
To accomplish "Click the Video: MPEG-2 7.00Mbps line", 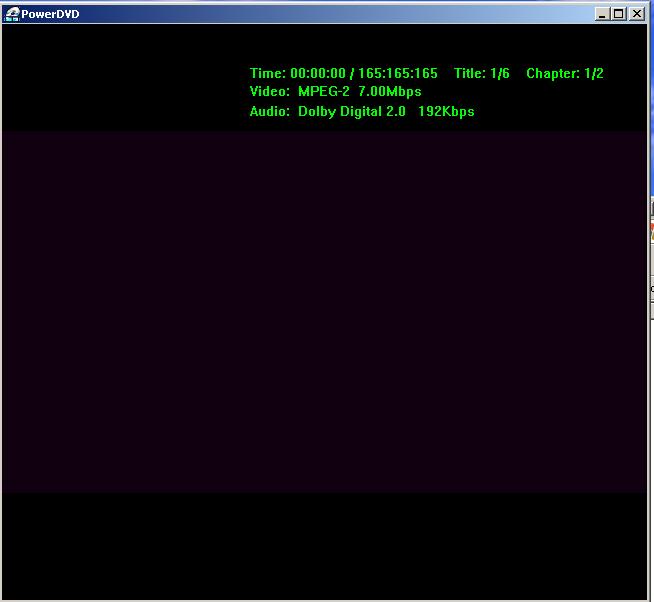I will [335, 91].
